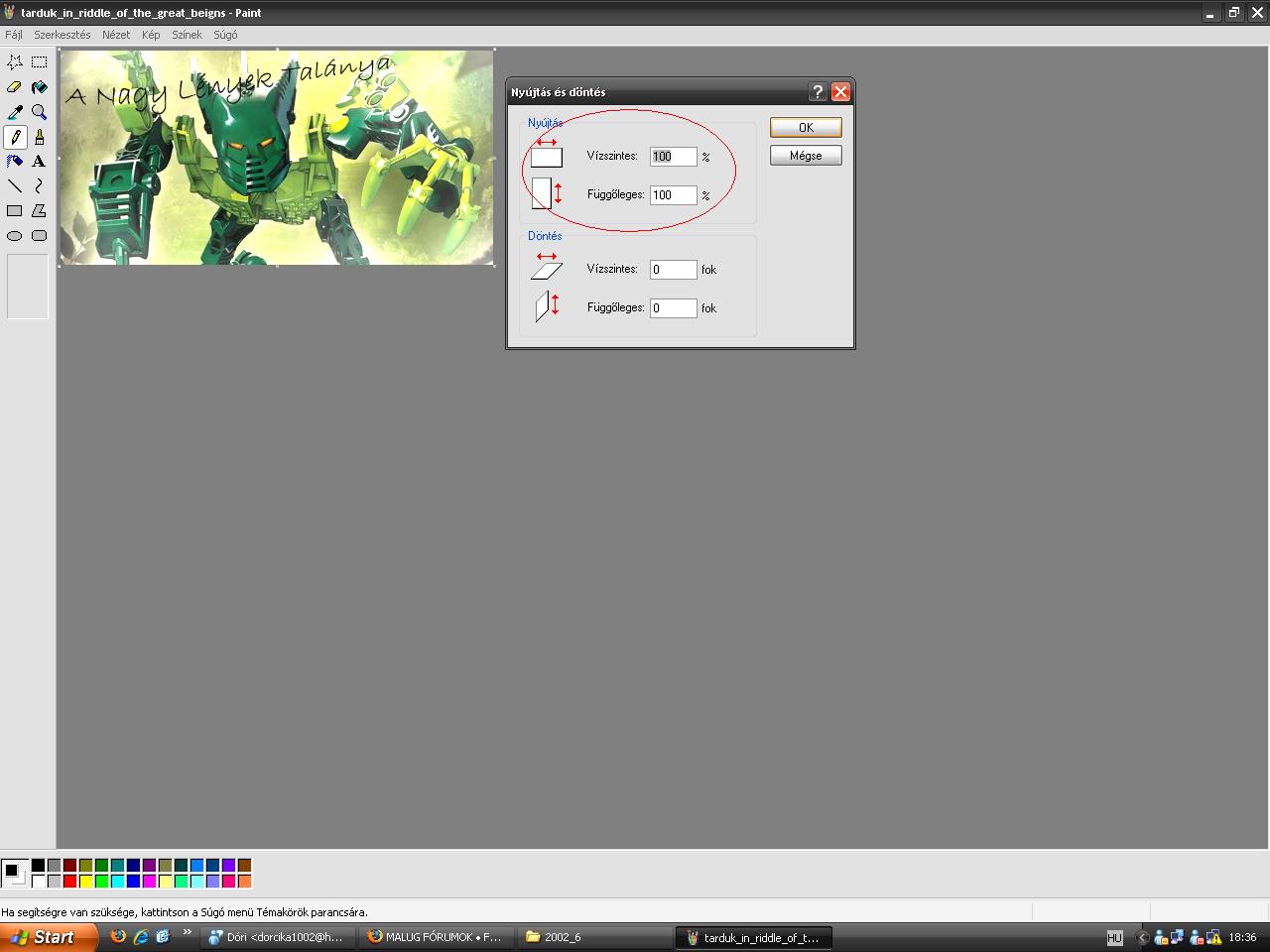Image resolution: width=1270 pixels, height=952 pixels.
Task: Open the 2002_6 folder taskbar button
Action: [594, 937]
